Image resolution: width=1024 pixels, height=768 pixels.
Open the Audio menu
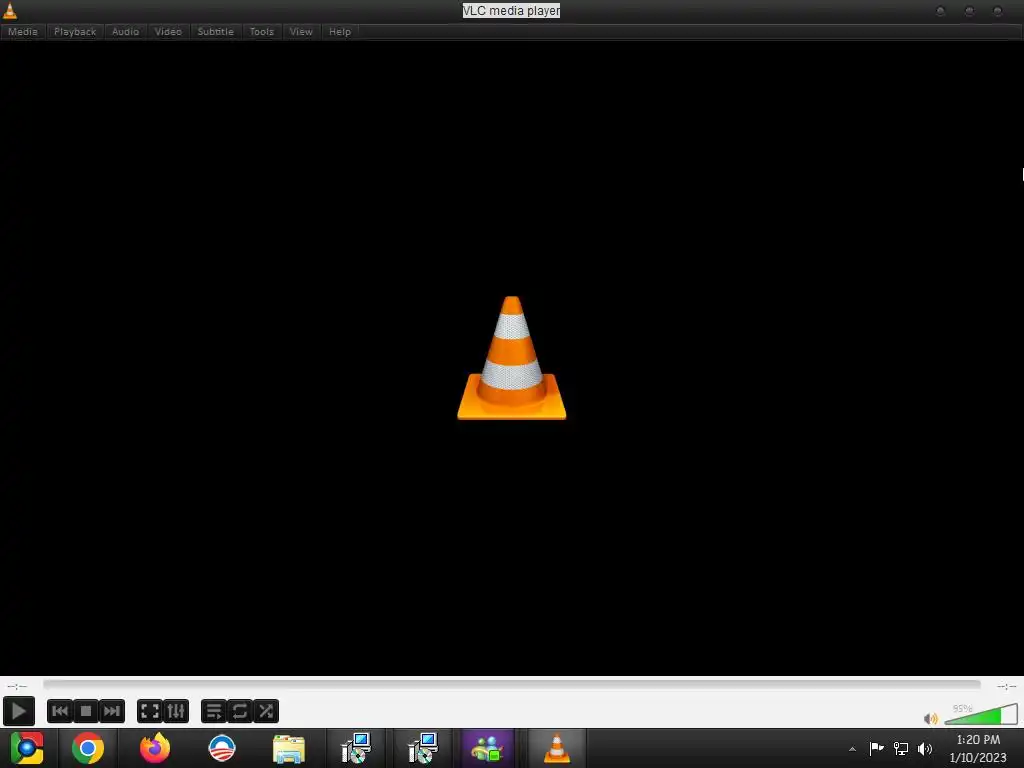[x=125, y=31]
